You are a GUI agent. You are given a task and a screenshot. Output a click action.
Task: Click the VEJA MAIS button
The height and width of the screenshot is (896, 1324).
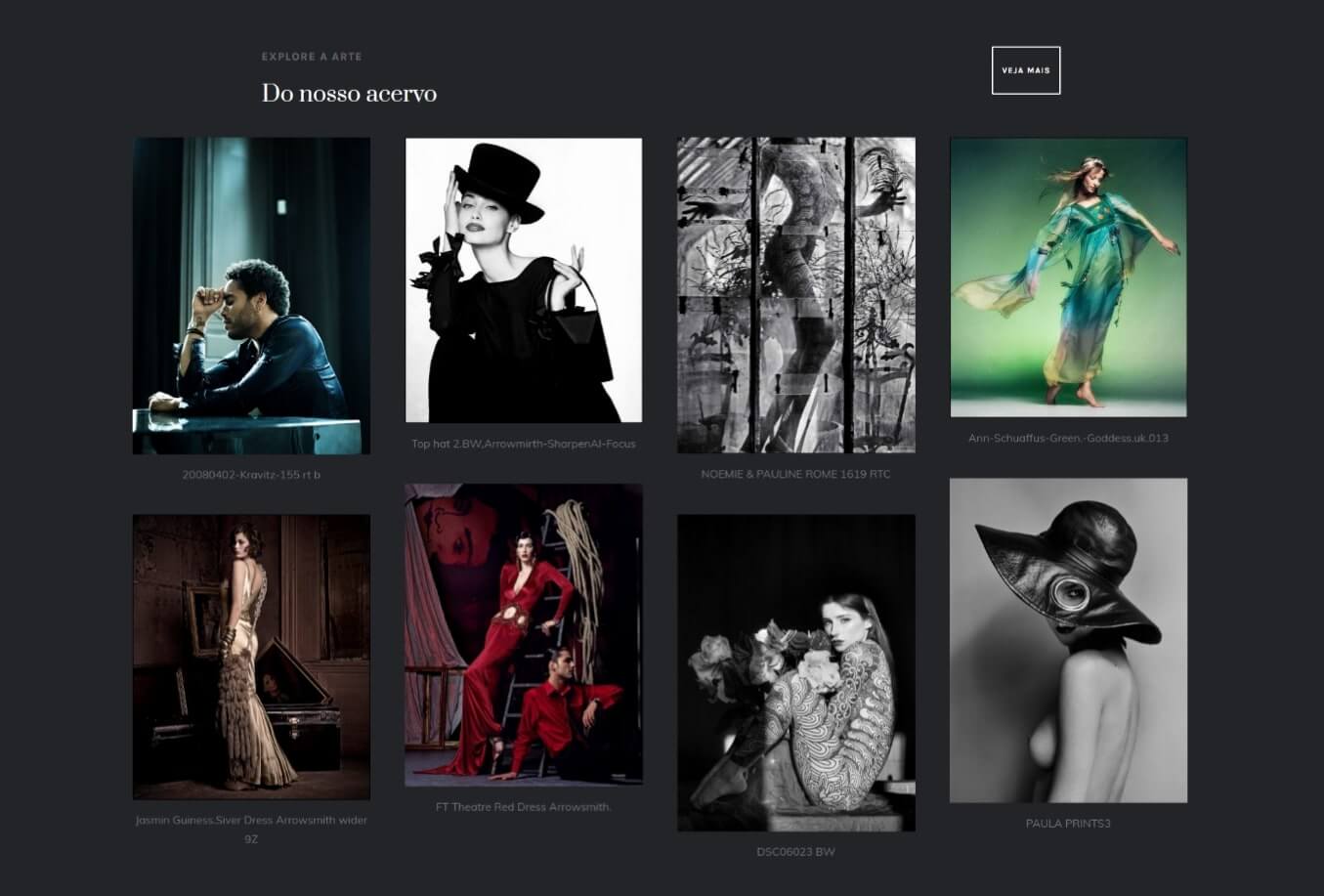[1025, 70]
